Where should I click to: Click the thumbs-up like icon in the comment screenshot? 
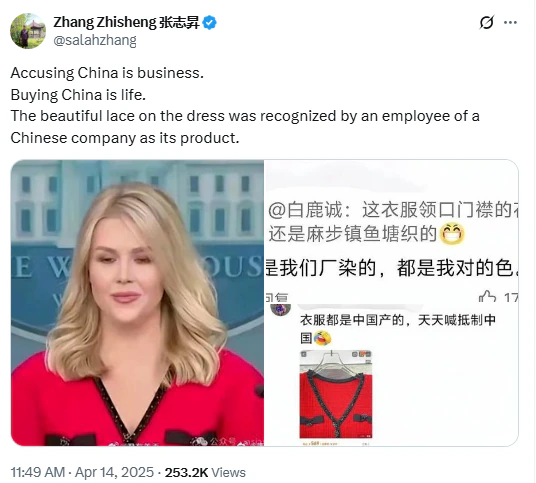tap(487, 297)
